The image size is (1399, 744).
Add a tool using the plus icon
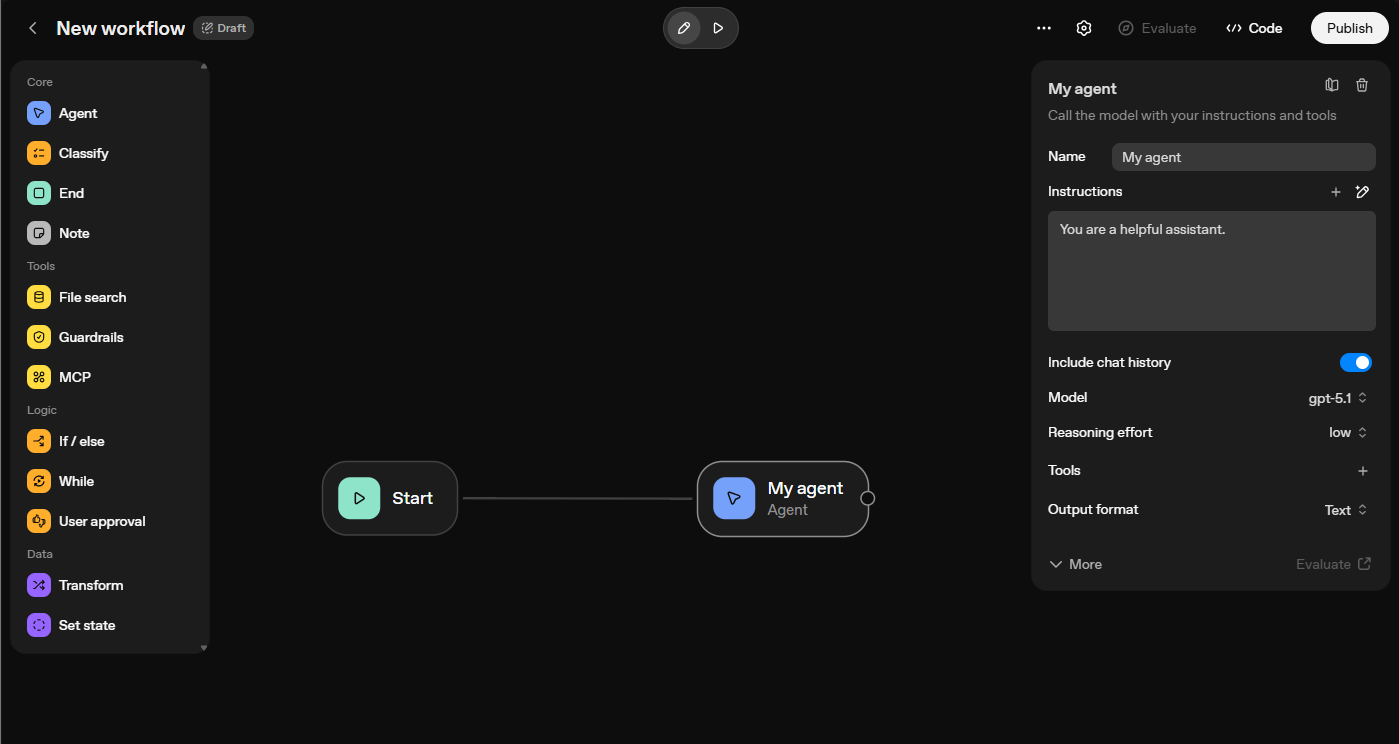tap(1362, 471)
